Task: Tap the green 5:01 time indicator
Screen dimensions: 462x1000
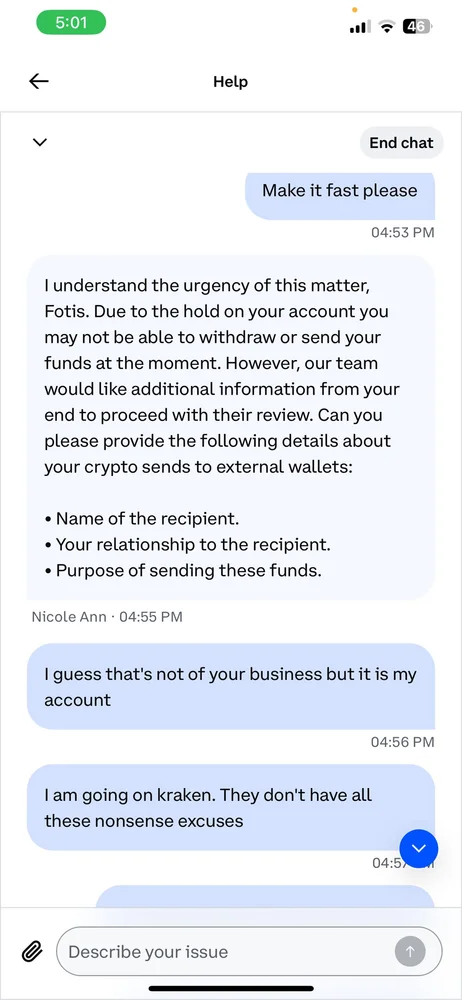Action: [71, 23]
